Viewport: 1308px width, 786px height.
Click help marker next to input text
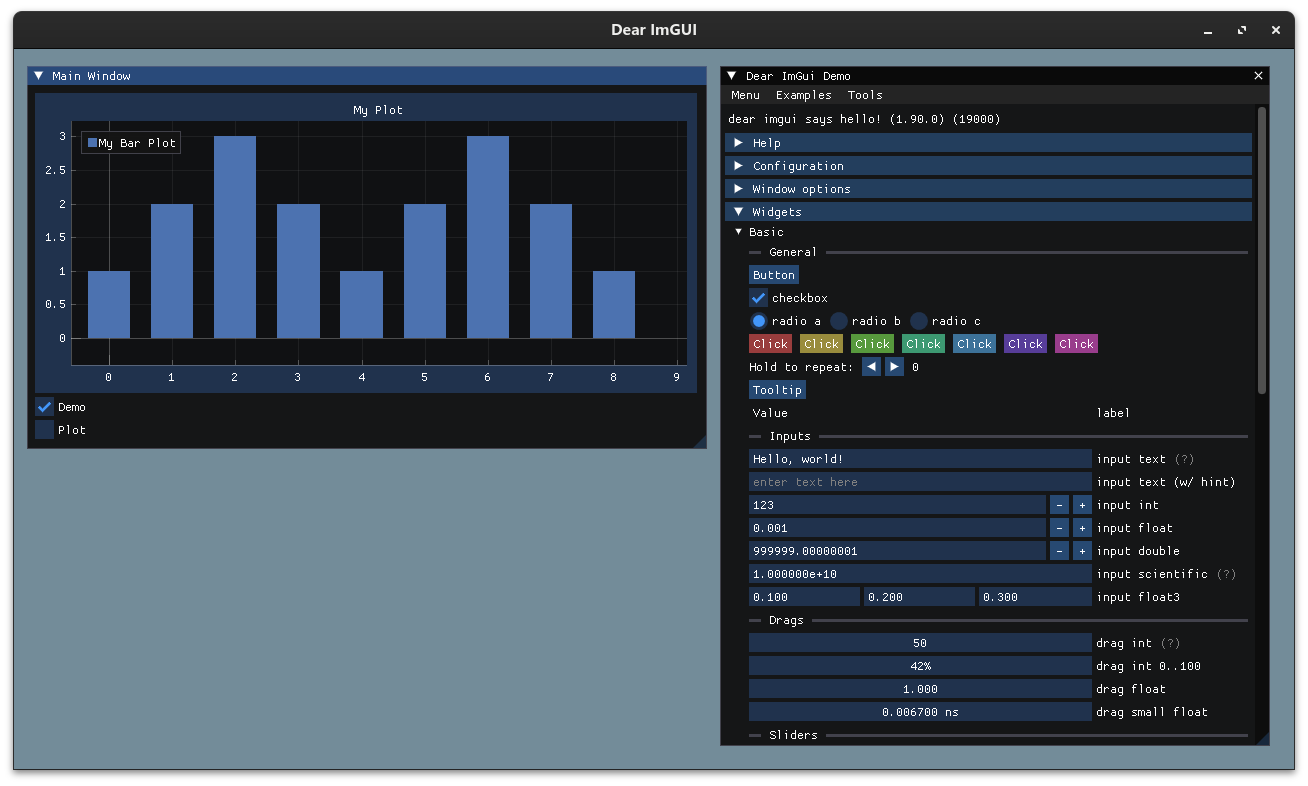coord(1184,459)
